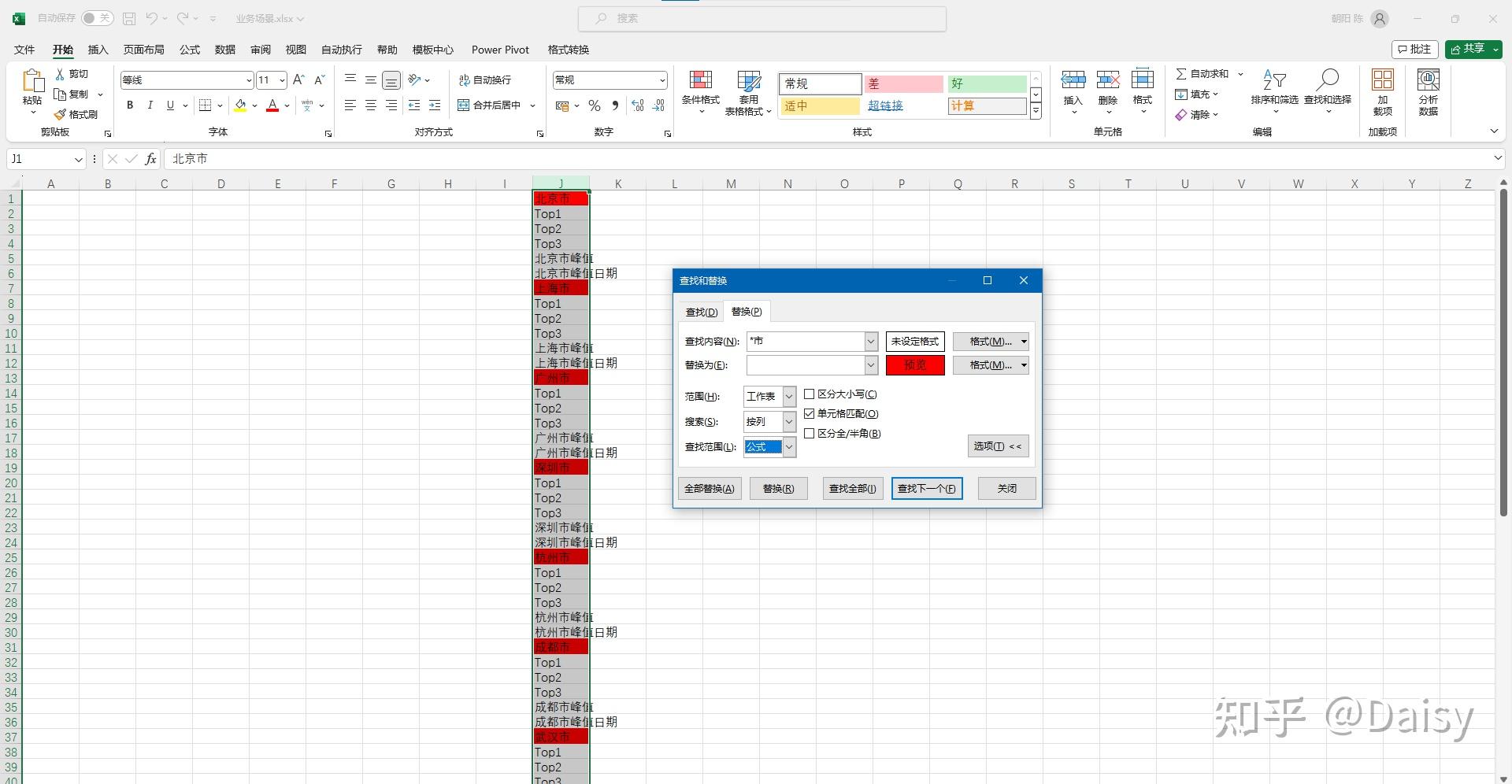This screenshot has width=1512, height=784.
Task: Select the 适中 (Neutral) cell style
Action: coord(820,105)
